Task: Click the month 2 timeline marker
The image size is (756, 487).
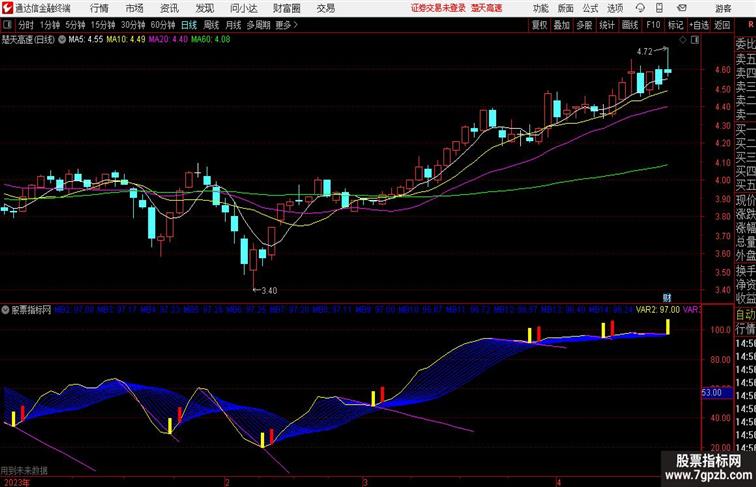Action: click(227, 482)
